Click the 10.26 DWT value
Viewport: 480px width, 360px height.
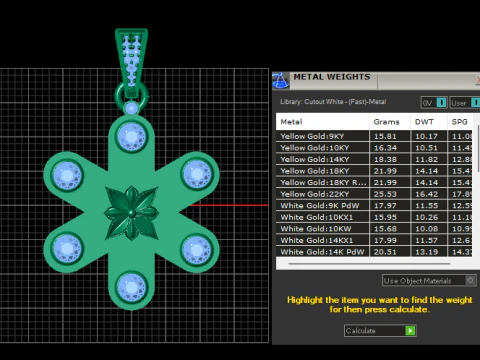(x=426, y=217)
